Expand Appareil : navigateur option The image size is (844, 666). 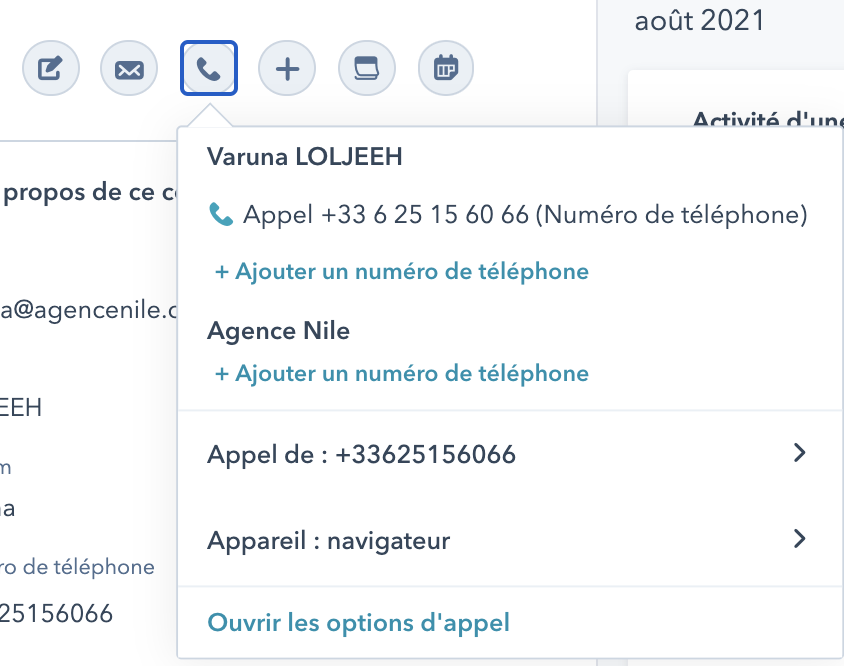(x=510, y=540)
